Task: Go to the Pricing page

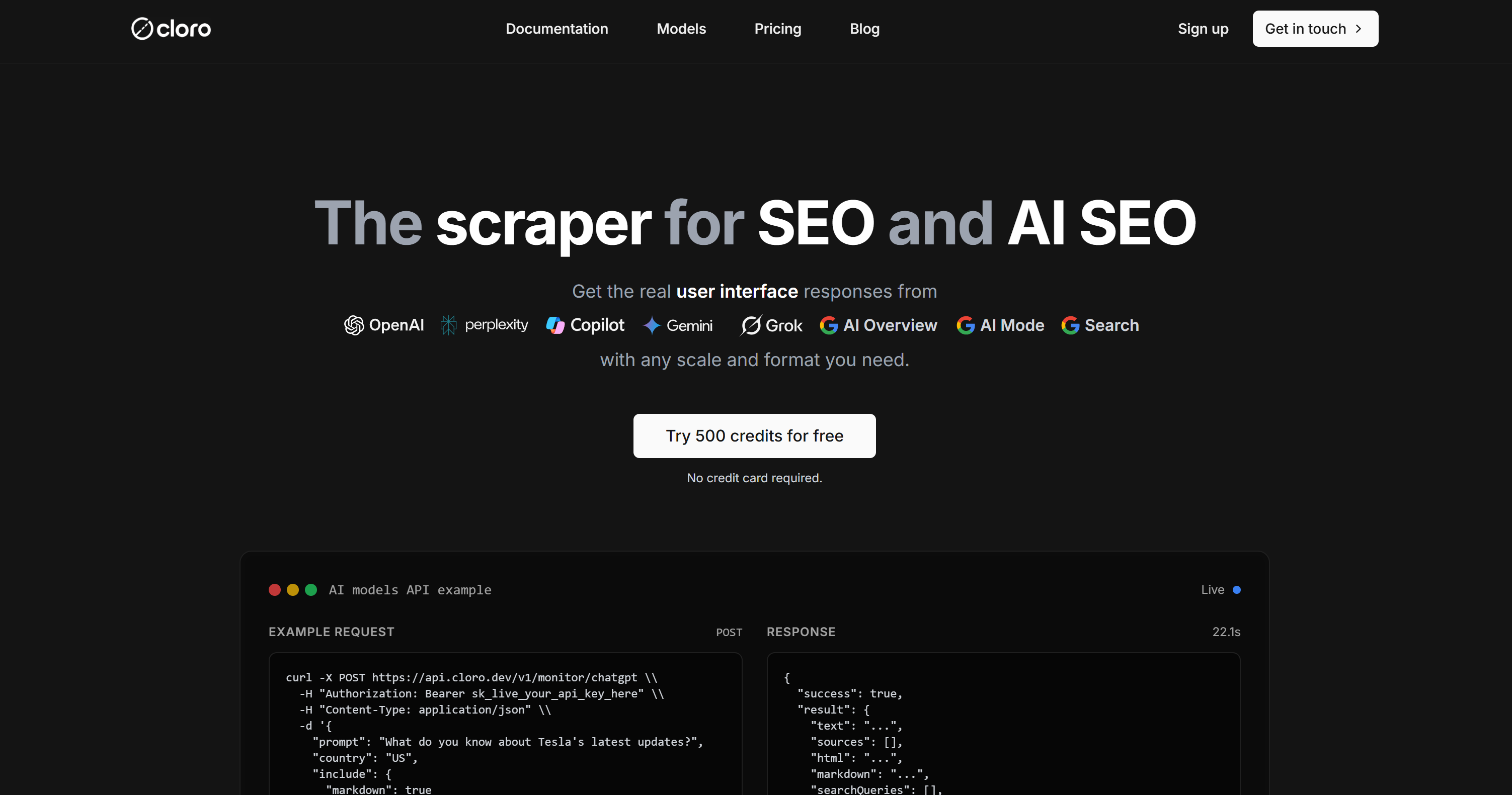Action: (777, 29)
